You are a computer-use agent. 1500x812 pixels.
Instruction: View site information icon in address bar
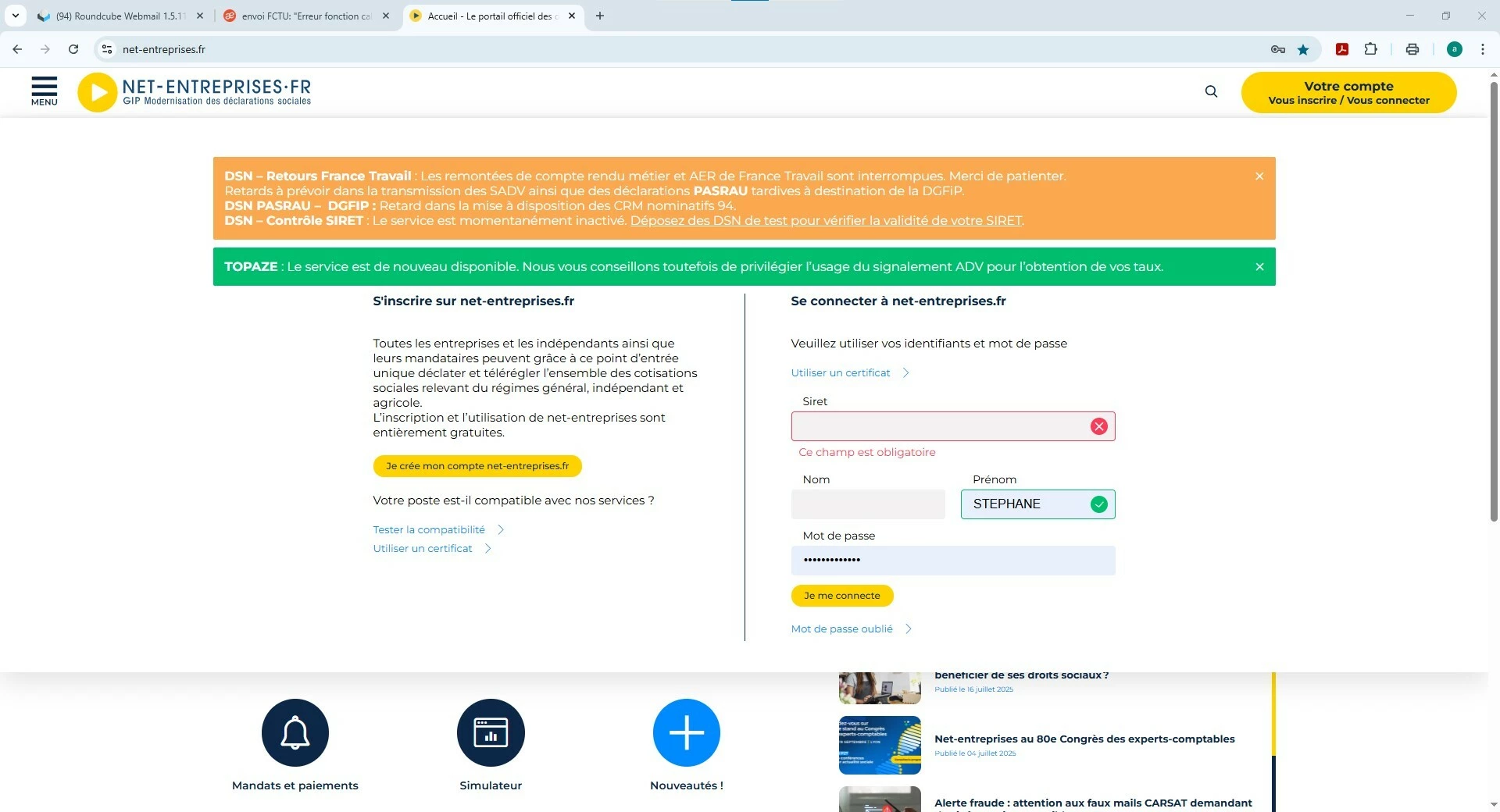click(107, 49)
